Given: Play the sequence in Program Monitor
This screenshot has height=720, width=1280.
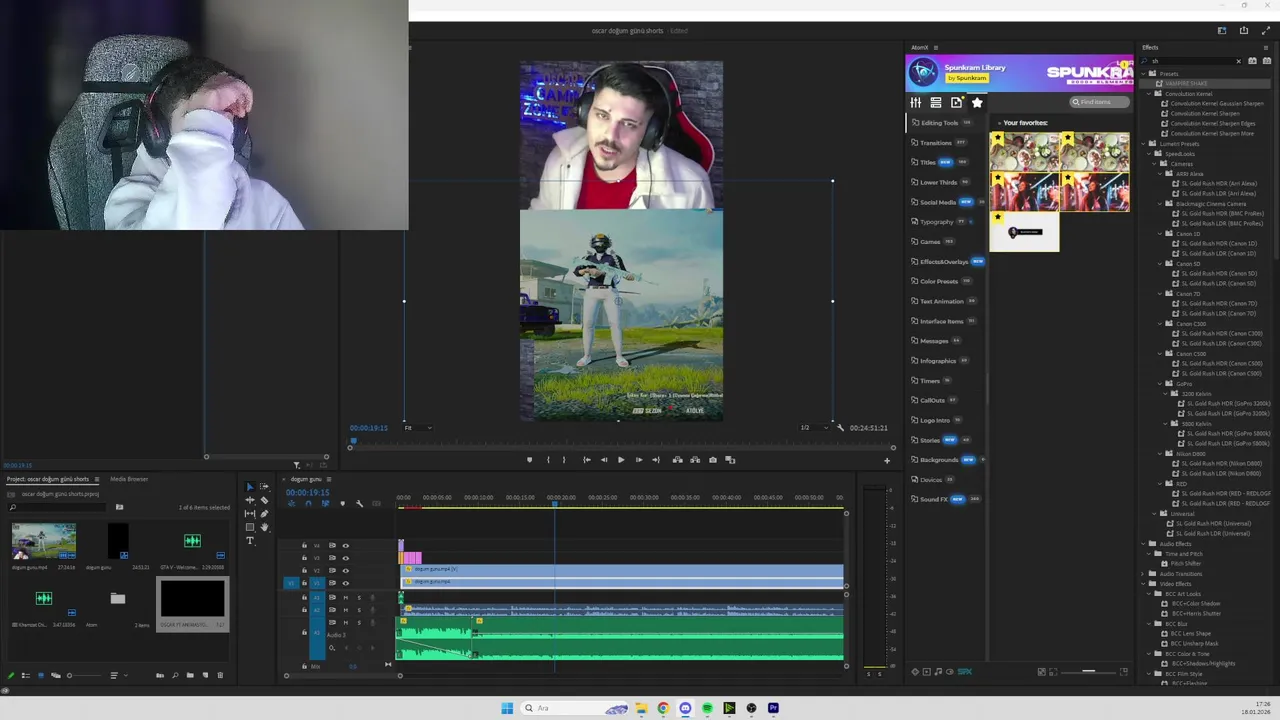Looking at the screenshot, I should pyautogui.click(x=621, y=460).
